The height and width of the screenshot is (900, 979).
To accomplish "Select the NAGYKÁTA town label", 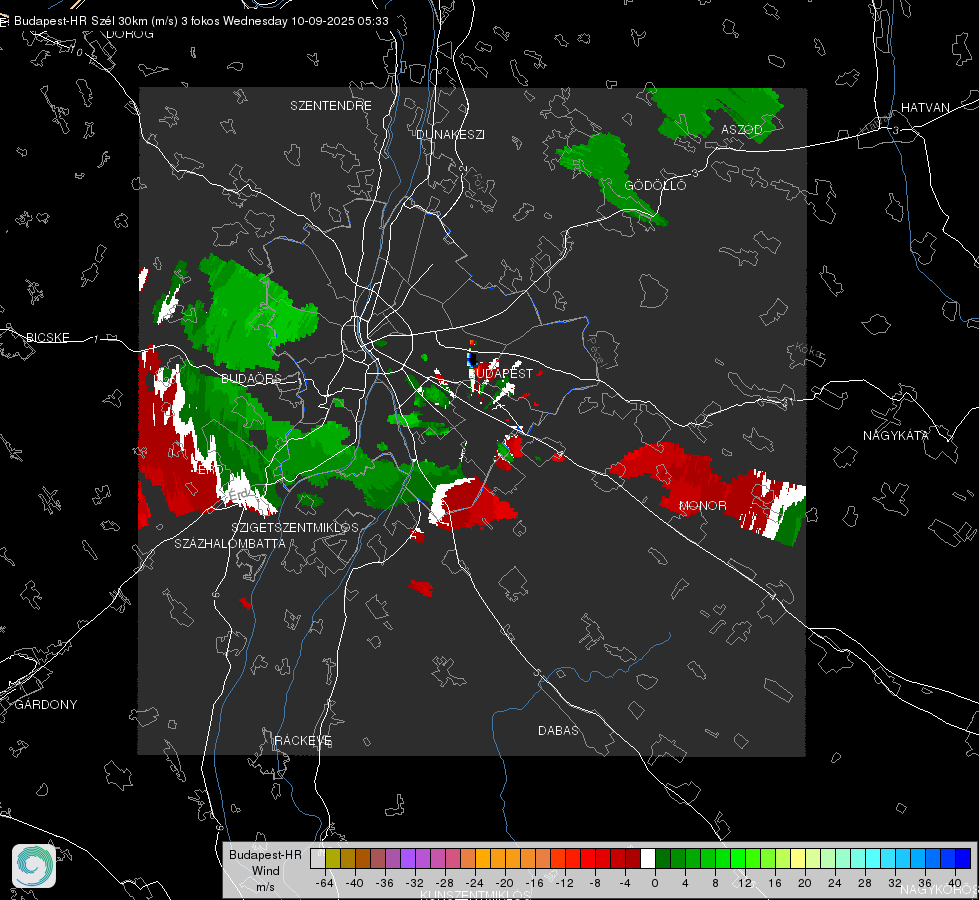I will (x=895, y=435).
